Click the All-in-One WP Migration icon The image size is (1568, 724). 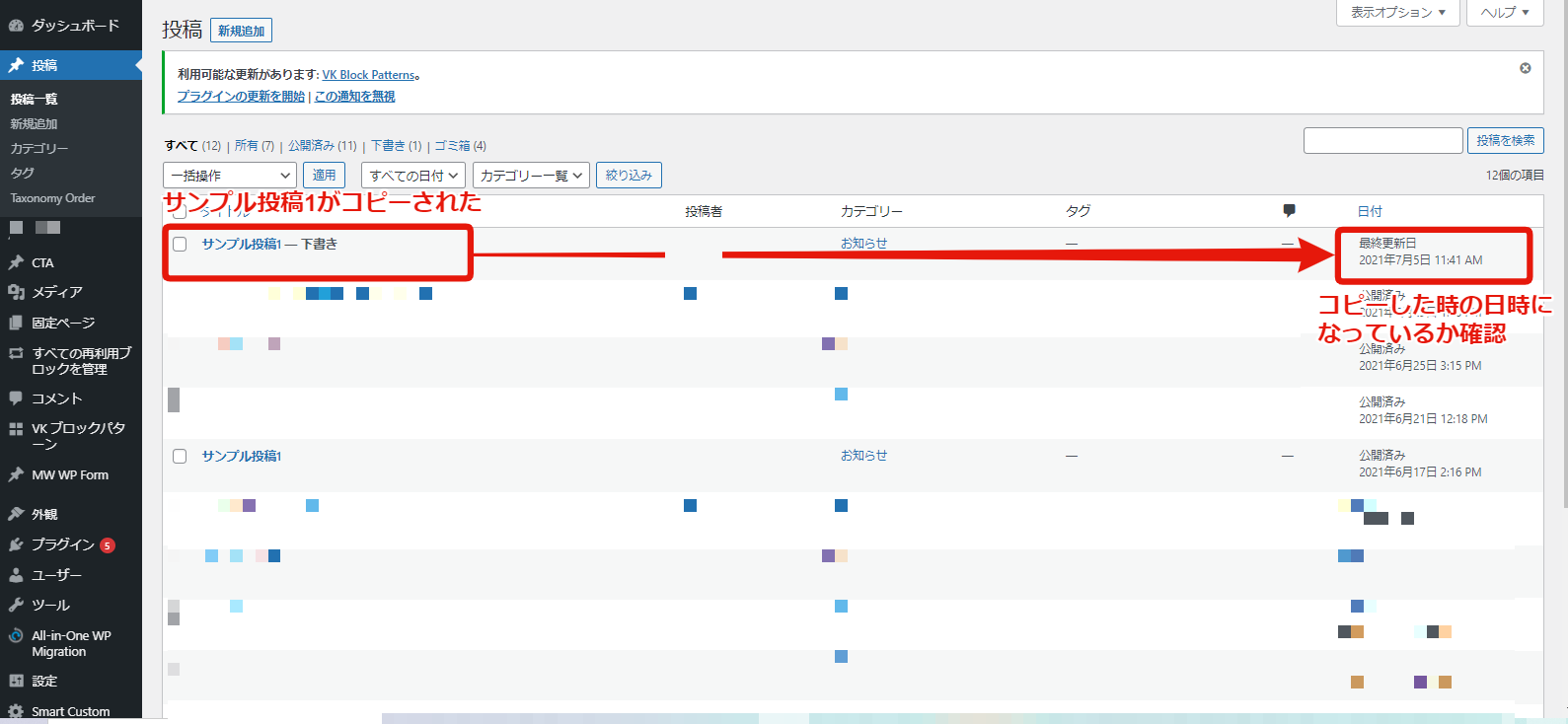(x=16, y=636)
